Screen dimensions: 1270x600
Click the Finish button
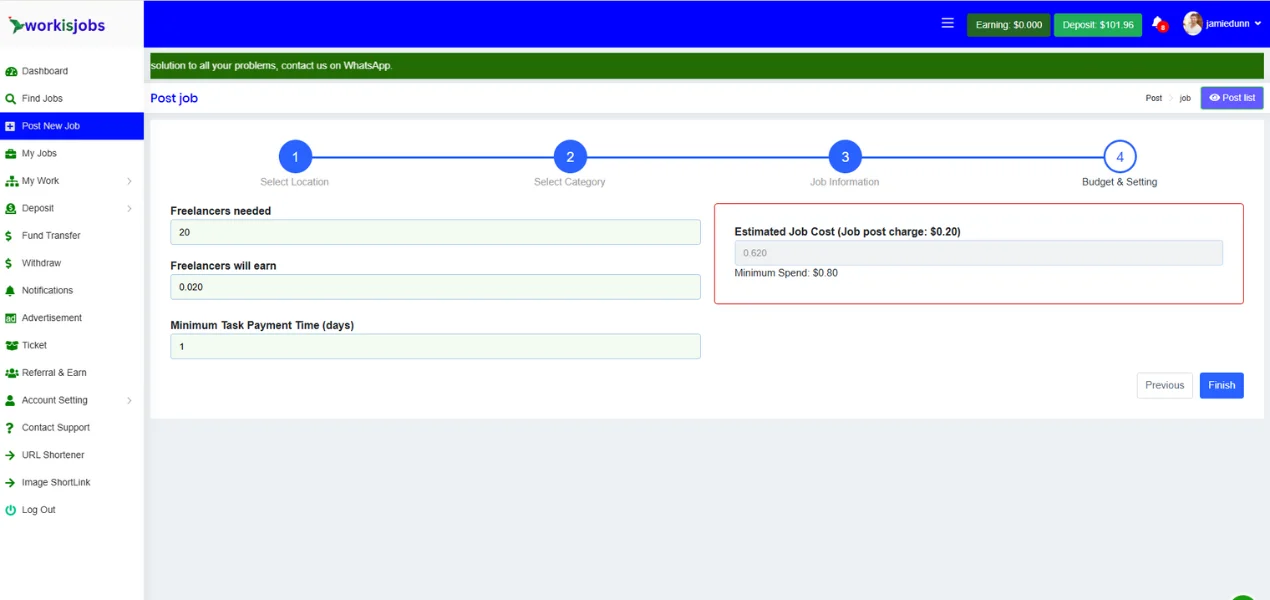[x=1221, y=385]
